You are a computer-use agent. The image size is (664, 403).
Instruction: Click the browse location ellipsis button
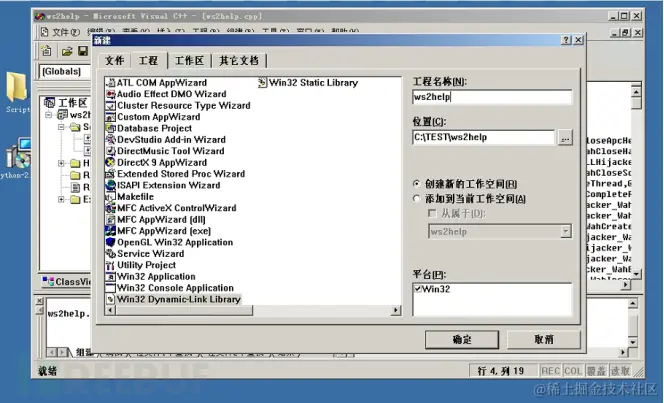pyautogui.click(x=565, y=138)
